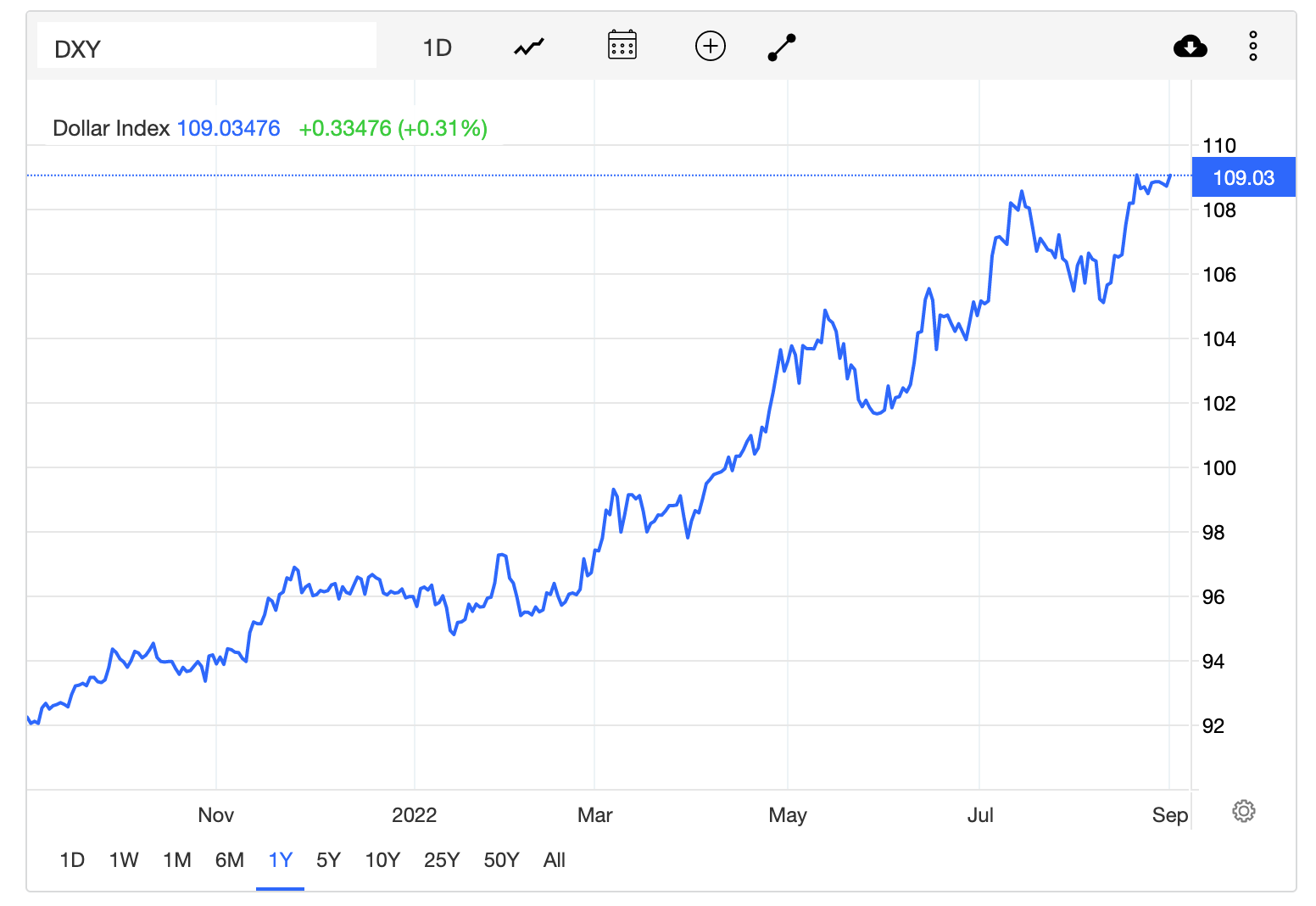Choose the 25Y time range
The image size is (1316, 906).
coord(442,860)
